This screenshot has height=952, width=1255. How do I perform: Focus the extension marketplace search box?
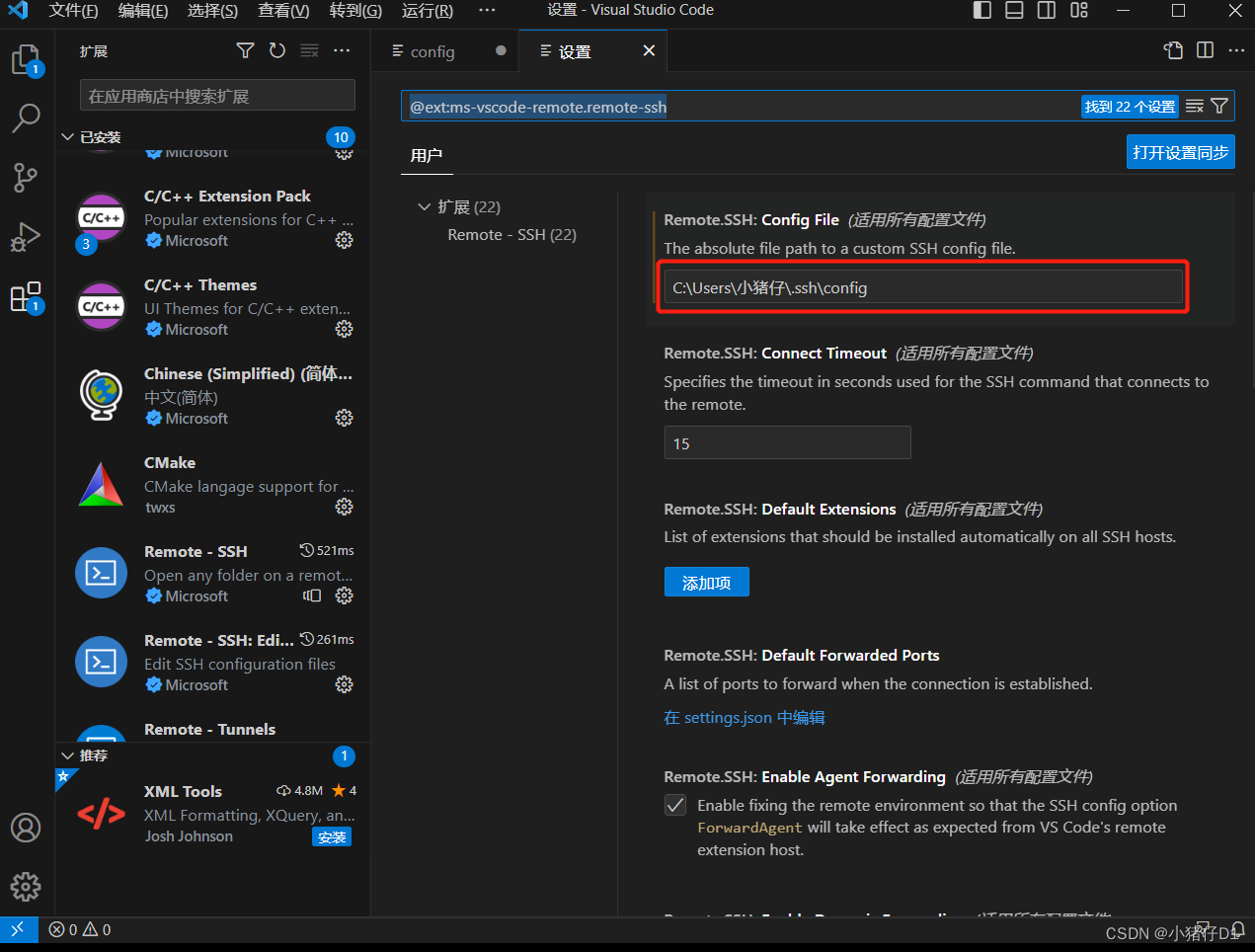coord(217,96)
